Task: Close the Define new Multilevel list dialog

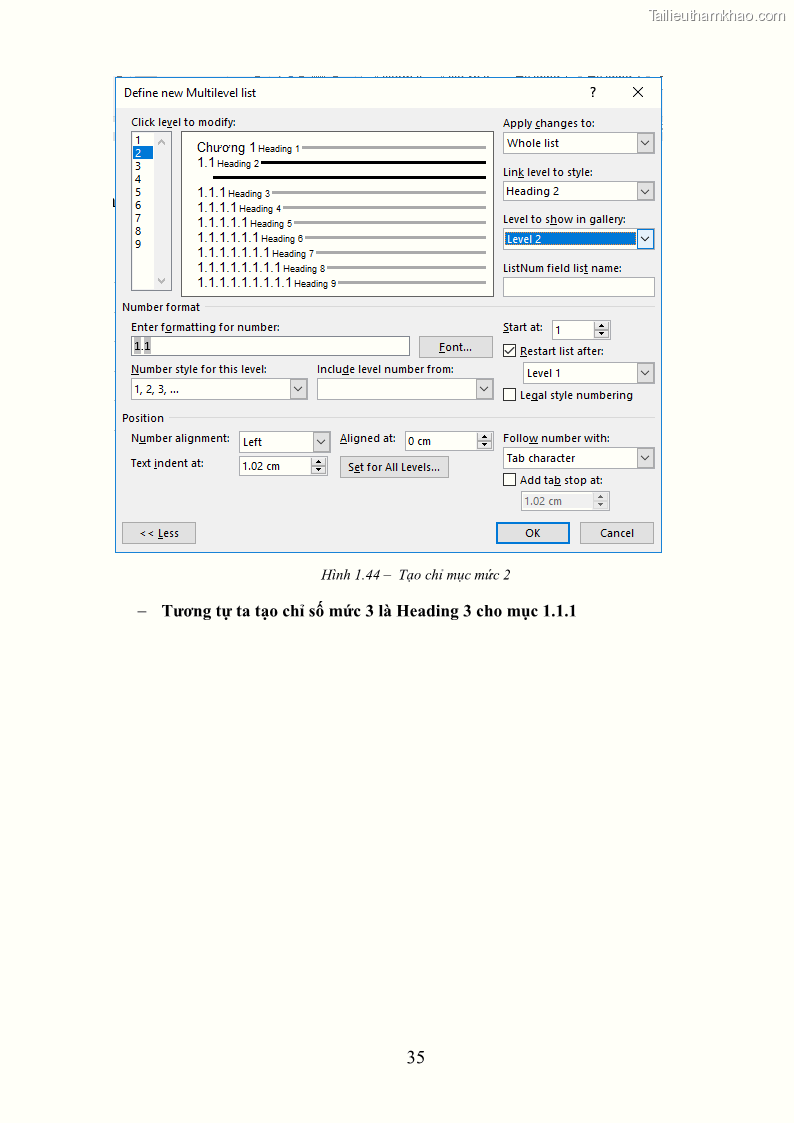Action: (x=638, y=92)
